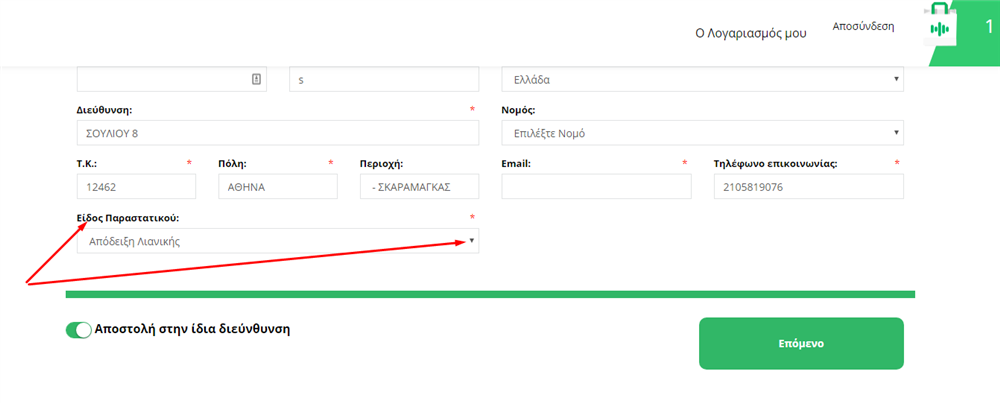1000x403 pixels.
Task: Open the shopping cart icon
Action: point(939,27)
